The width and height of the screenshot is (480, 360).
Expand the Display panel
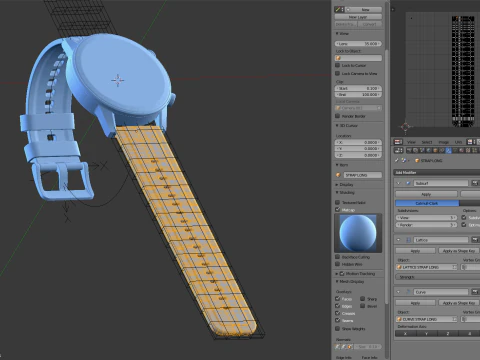[x=337, y=184]
